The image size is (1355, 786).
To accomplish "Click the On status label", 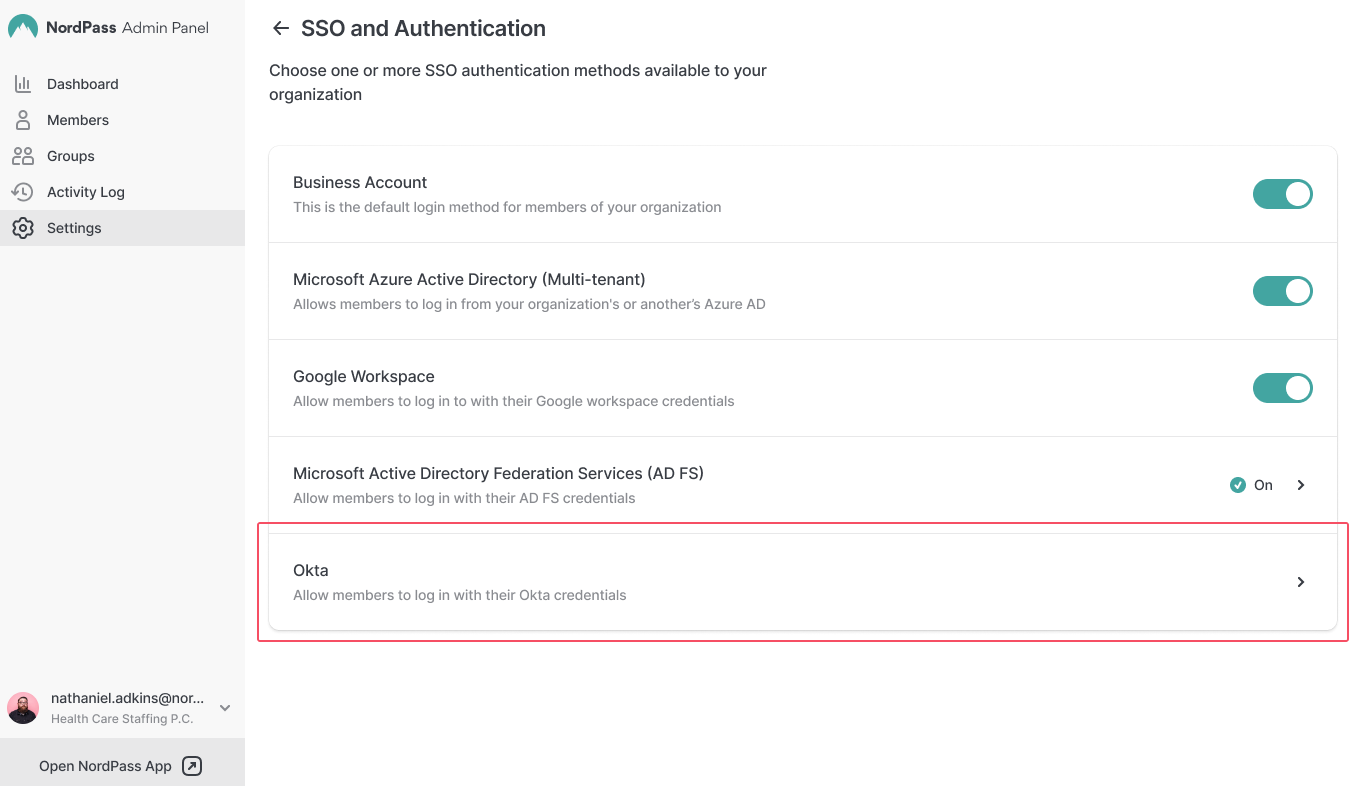I will (x=1263, y=485).
